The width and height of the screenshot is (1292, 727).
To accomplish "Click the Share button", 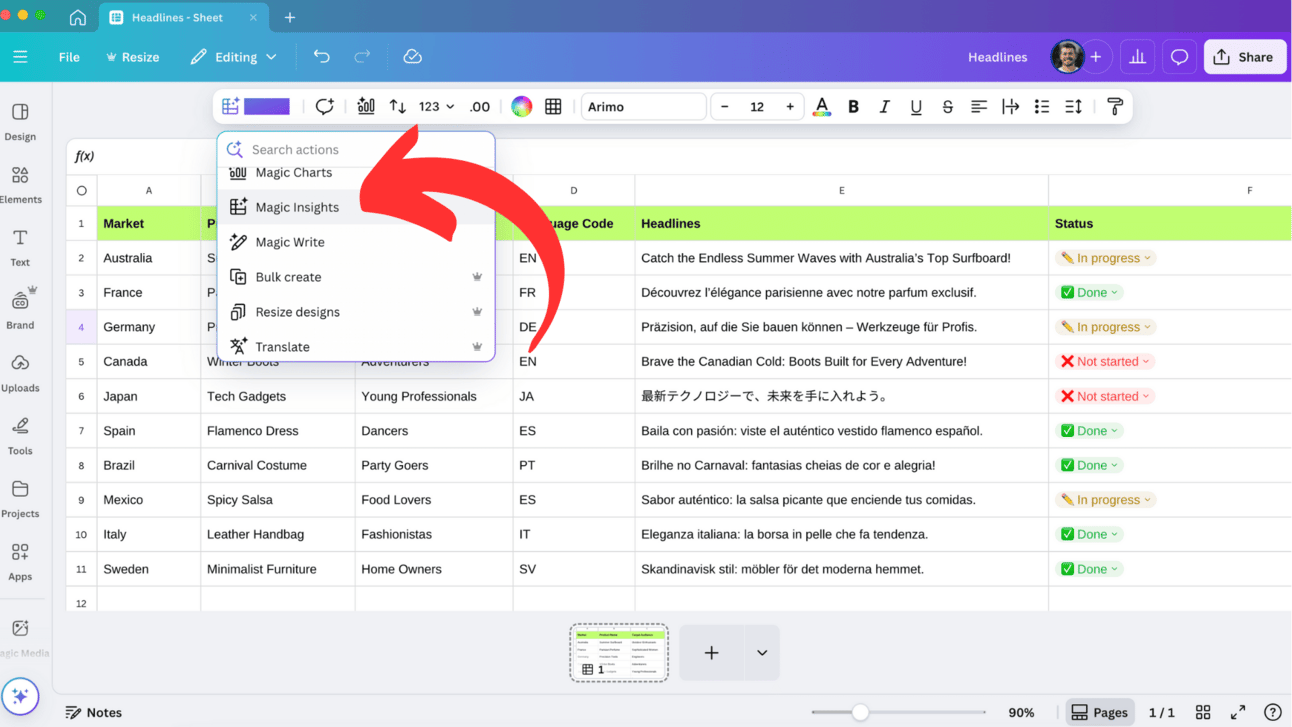I will point(1244,57).
